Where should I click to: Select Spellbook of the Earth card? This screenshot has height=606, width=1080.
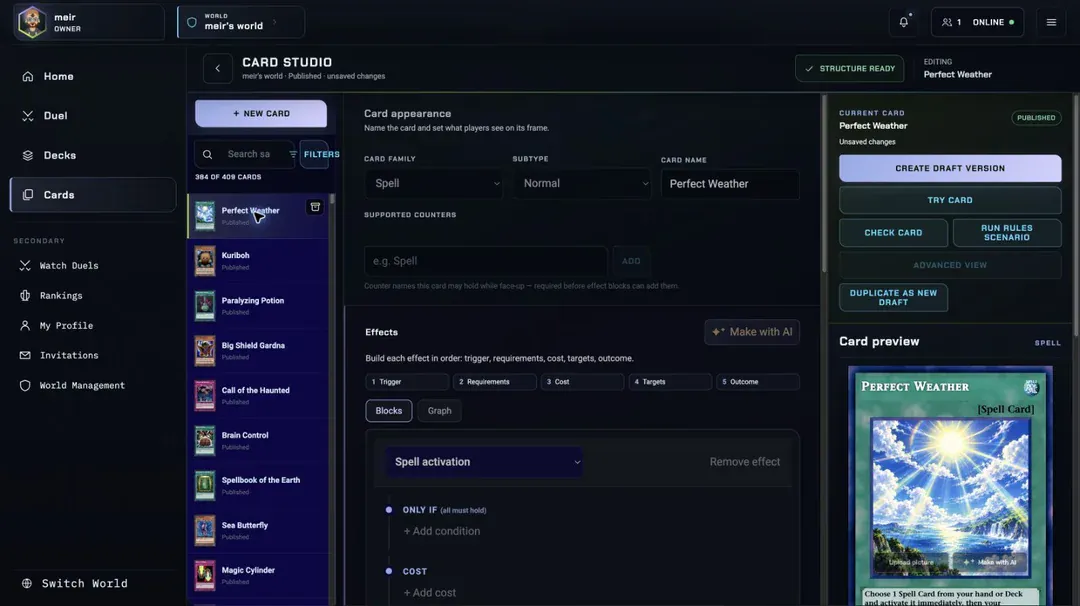(x=258, y=485)
